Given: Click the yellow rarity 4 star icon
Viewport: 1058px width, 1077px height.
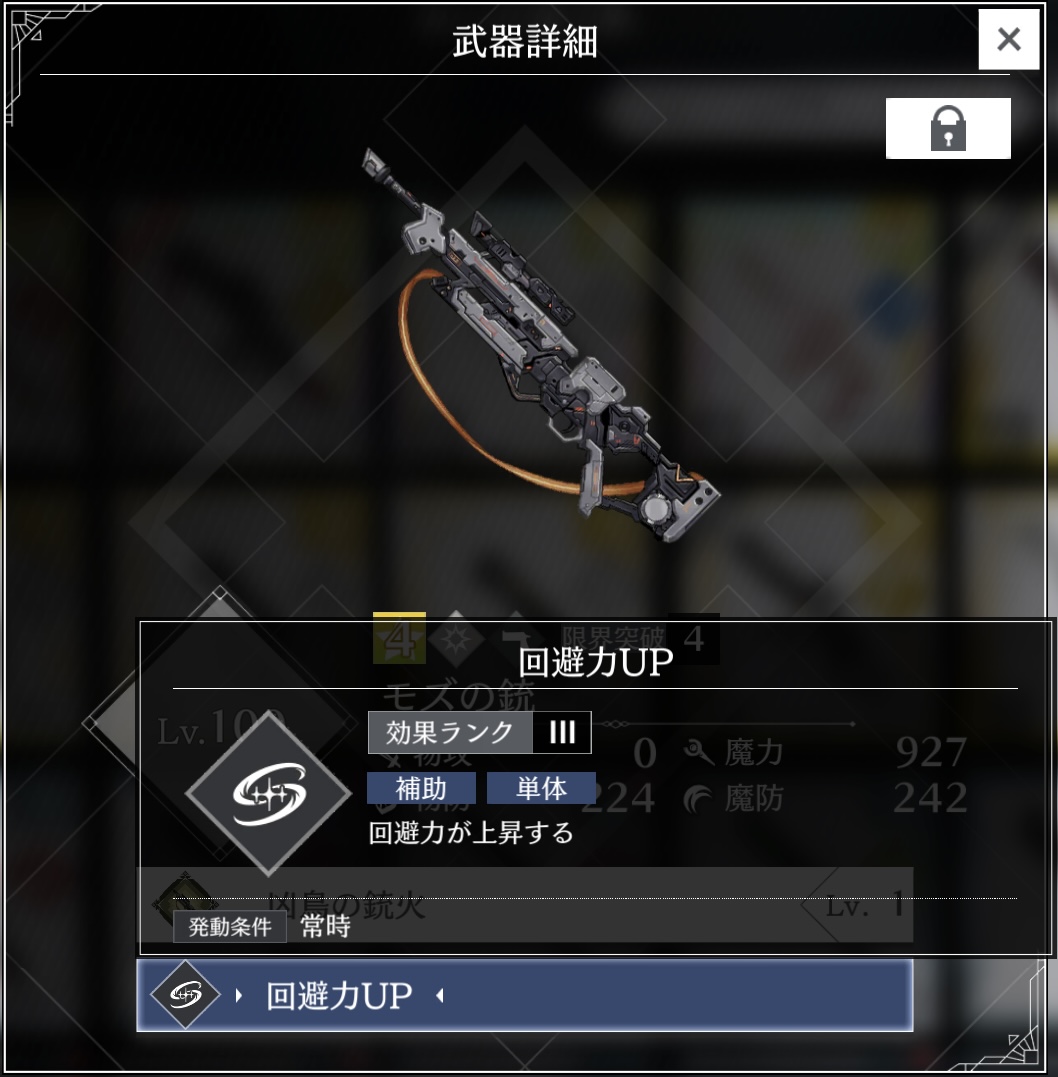Looking at the screenshot, I should click(399, 638).
